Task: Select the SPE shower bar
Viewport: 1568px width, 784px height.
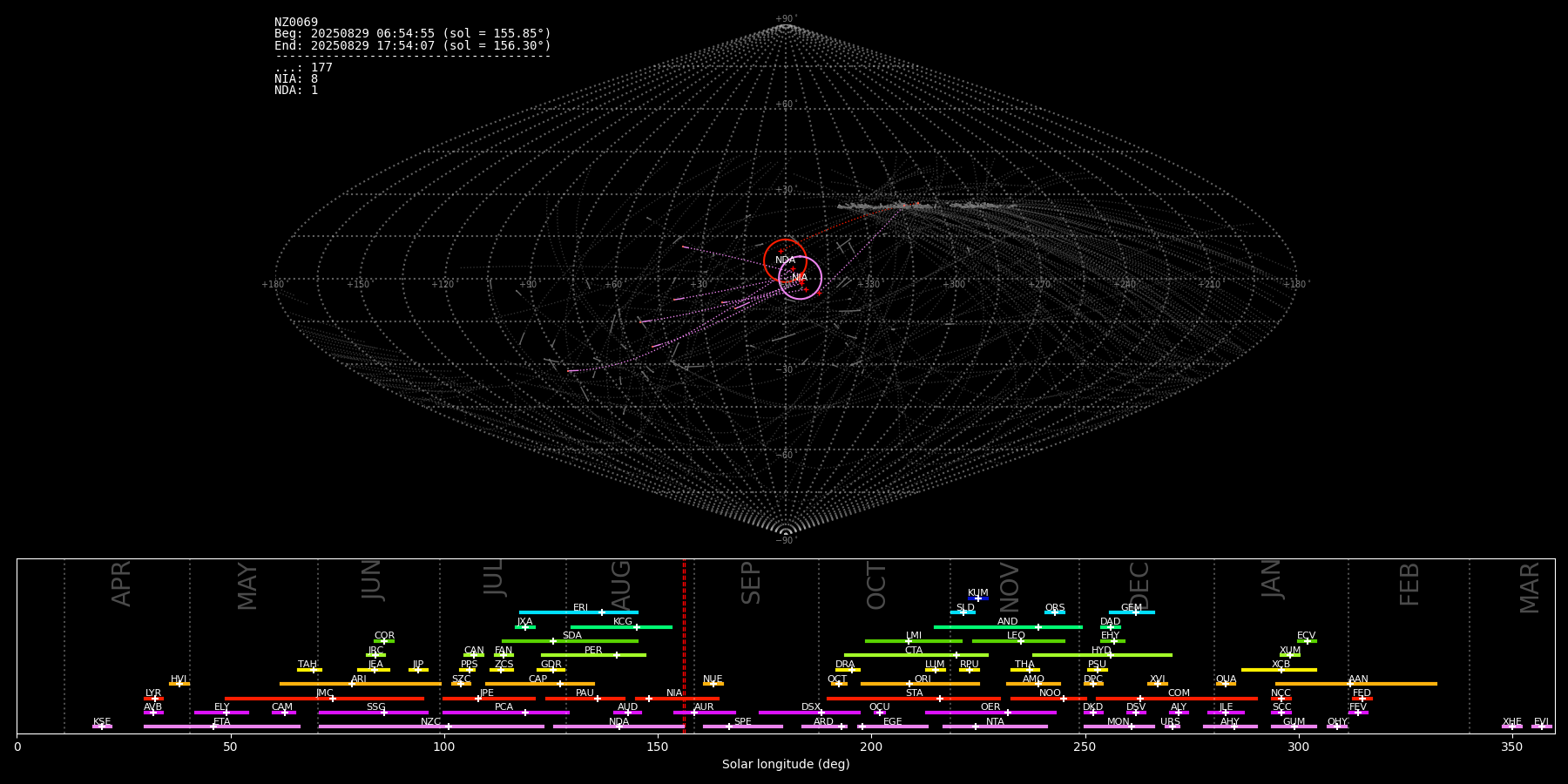Action: (743, 727)
